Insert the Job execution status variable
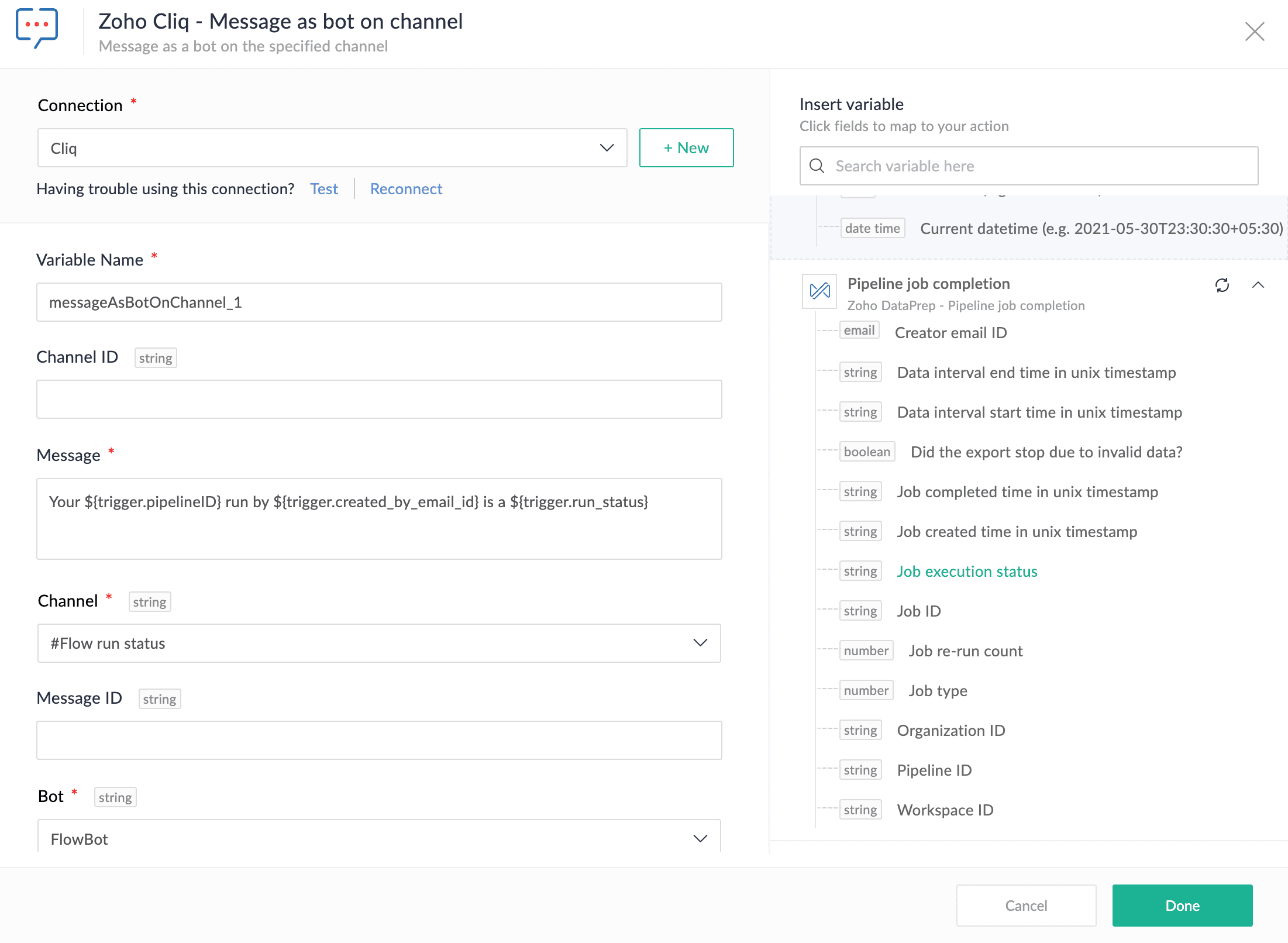This screenshot has height=943, width=1288. pyautogui.click(x=967, y=572)
